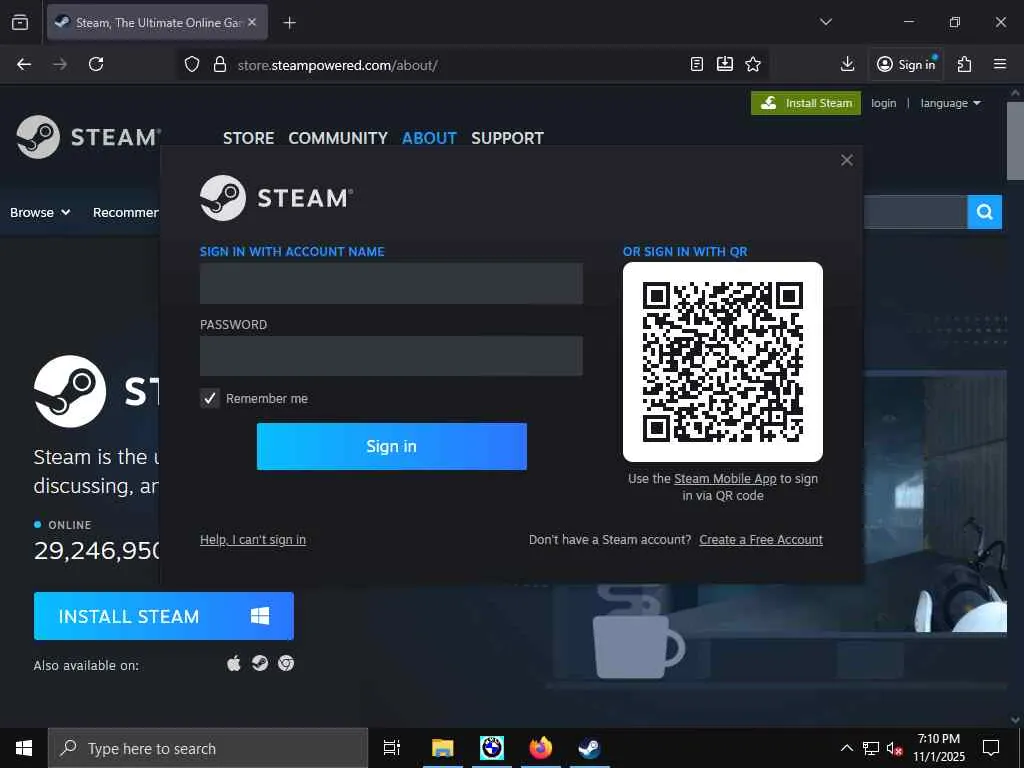Open the STORE menu
This screenshot has height=768, width=1024.
pyautogui.click(x=248, y=138)
